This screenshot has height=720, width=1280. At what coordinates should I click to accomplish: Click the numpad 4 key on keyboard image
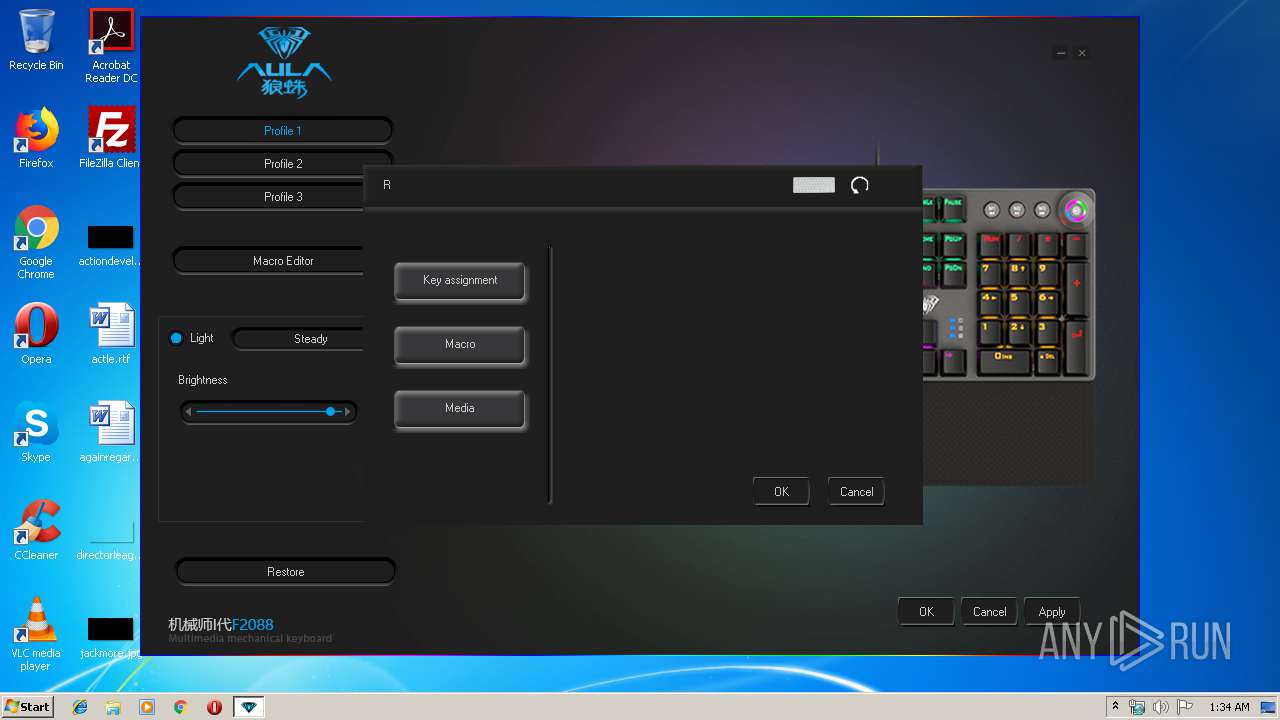[990, 303]
